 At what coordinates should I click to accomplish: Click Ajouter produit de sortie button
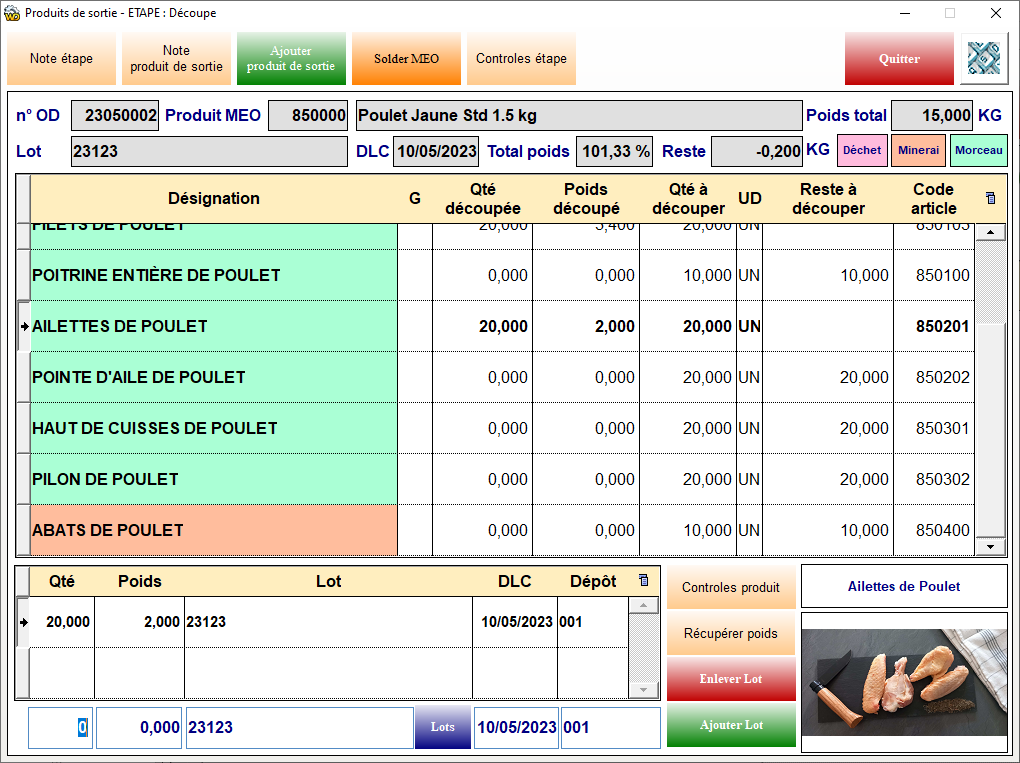pyautogui.click(x=291, y=59)
